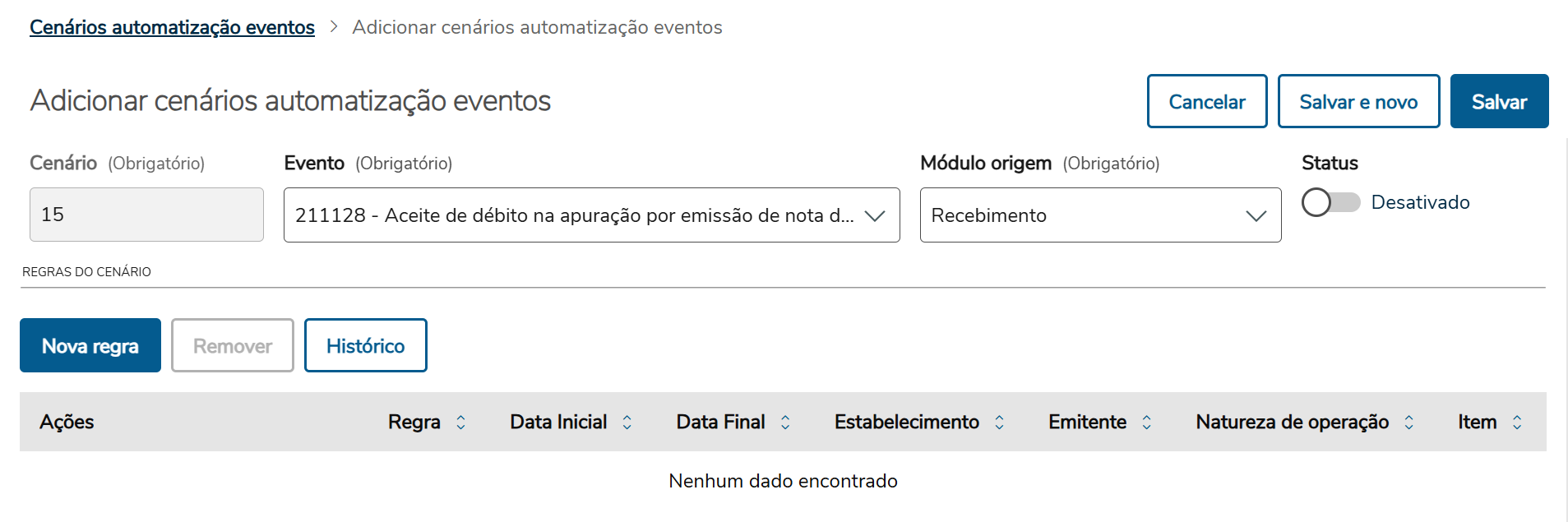Sort table by Data Inicial arrows

click(627, 423)
